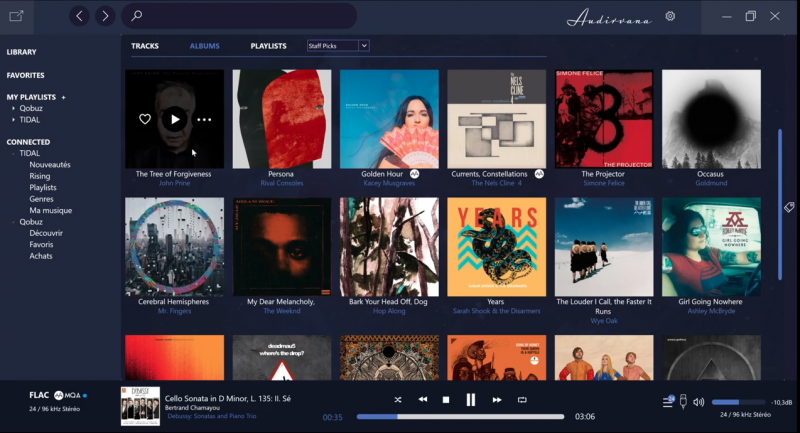Toggle shuffle playback
This screenshot has width=800, height=433.
click(397, 400)
